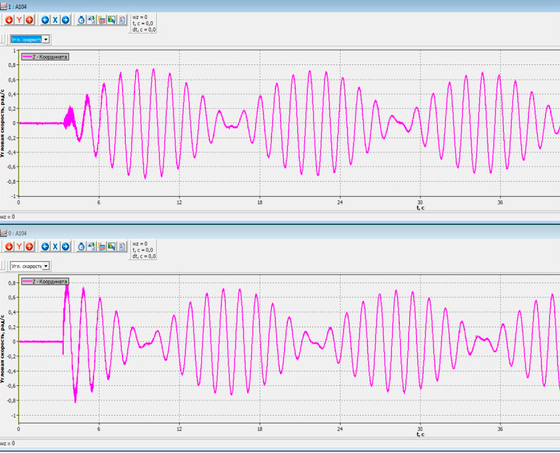Click blue X-axis left arrow in window 0

(45, 247)
